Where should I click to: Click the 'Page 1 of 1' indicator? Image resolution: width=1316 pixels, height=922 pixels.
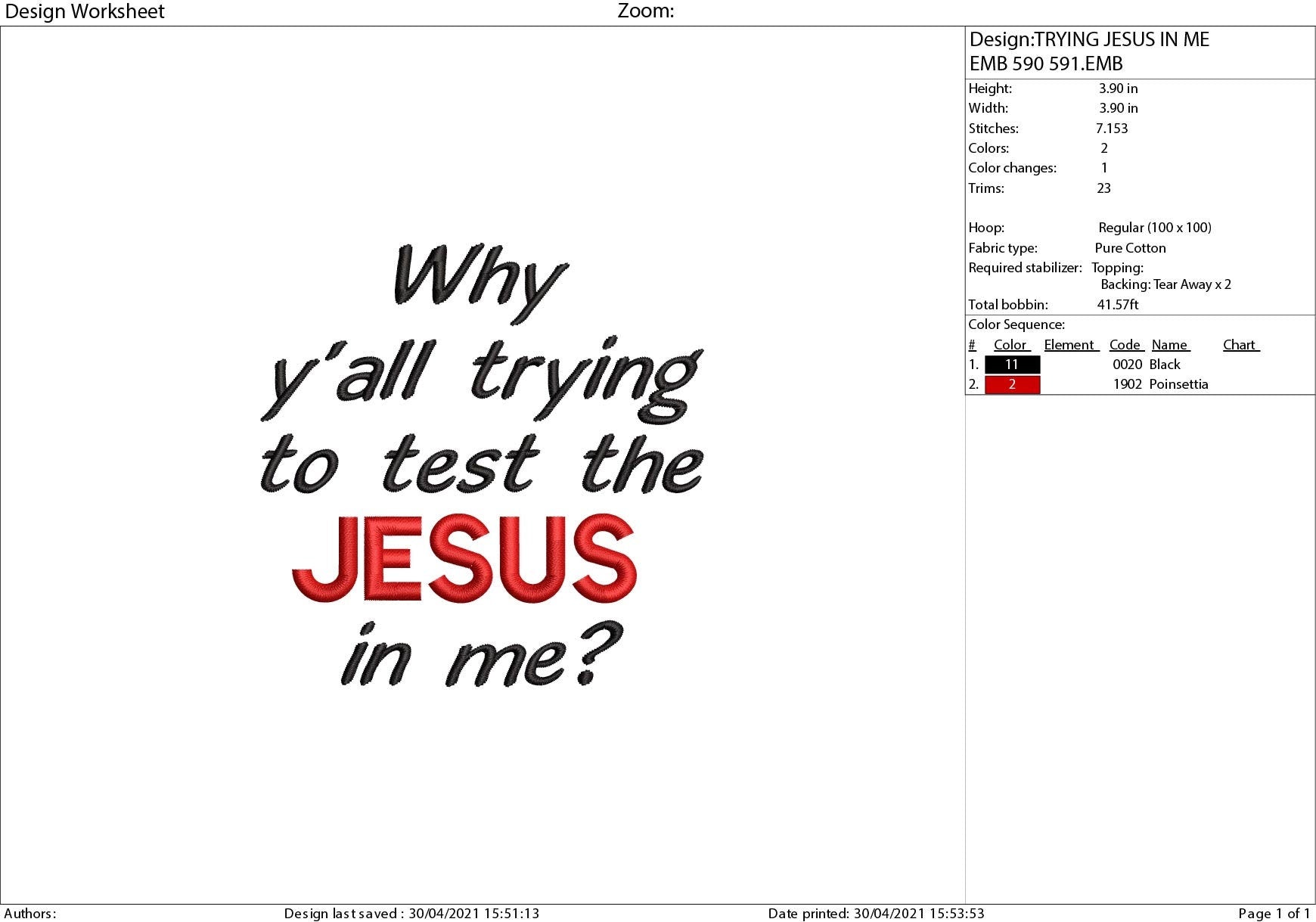coord(1274,914)
